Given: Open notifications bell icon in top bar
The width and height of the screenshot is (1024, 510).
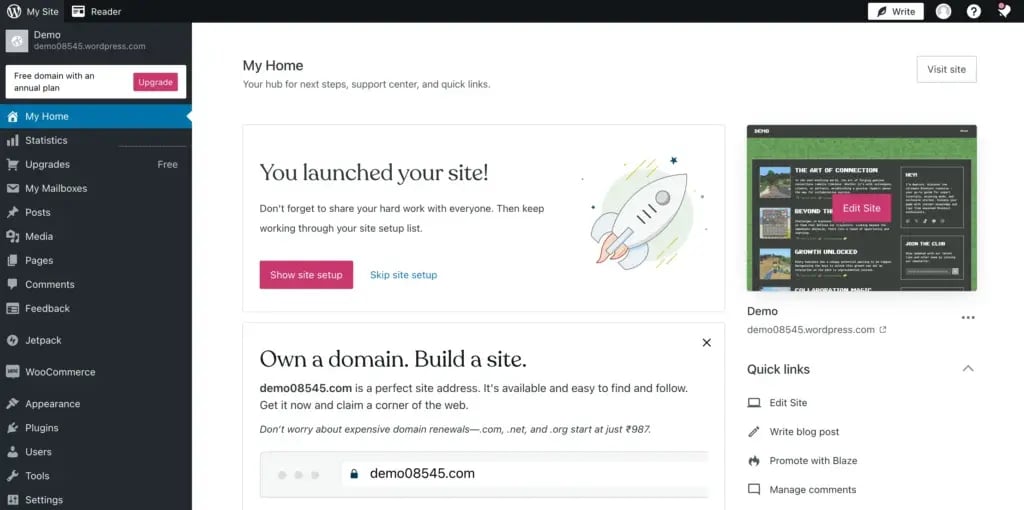Looking at the screenshot, I should tap(1004, 11).
